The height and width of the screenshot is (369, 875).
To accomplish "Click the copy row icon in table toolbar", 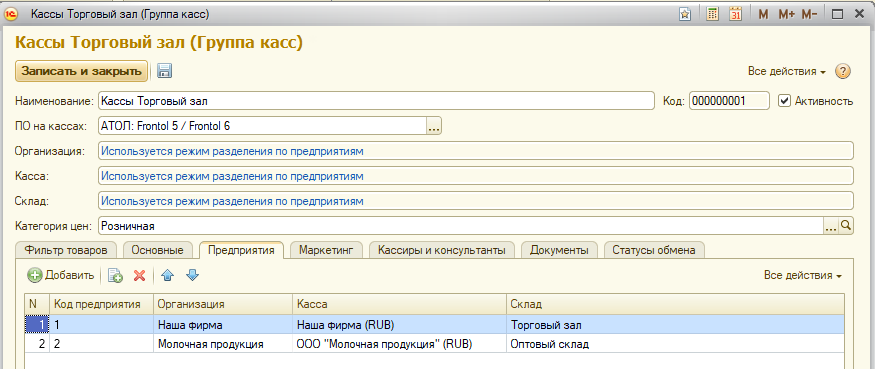I will (116, 275).
